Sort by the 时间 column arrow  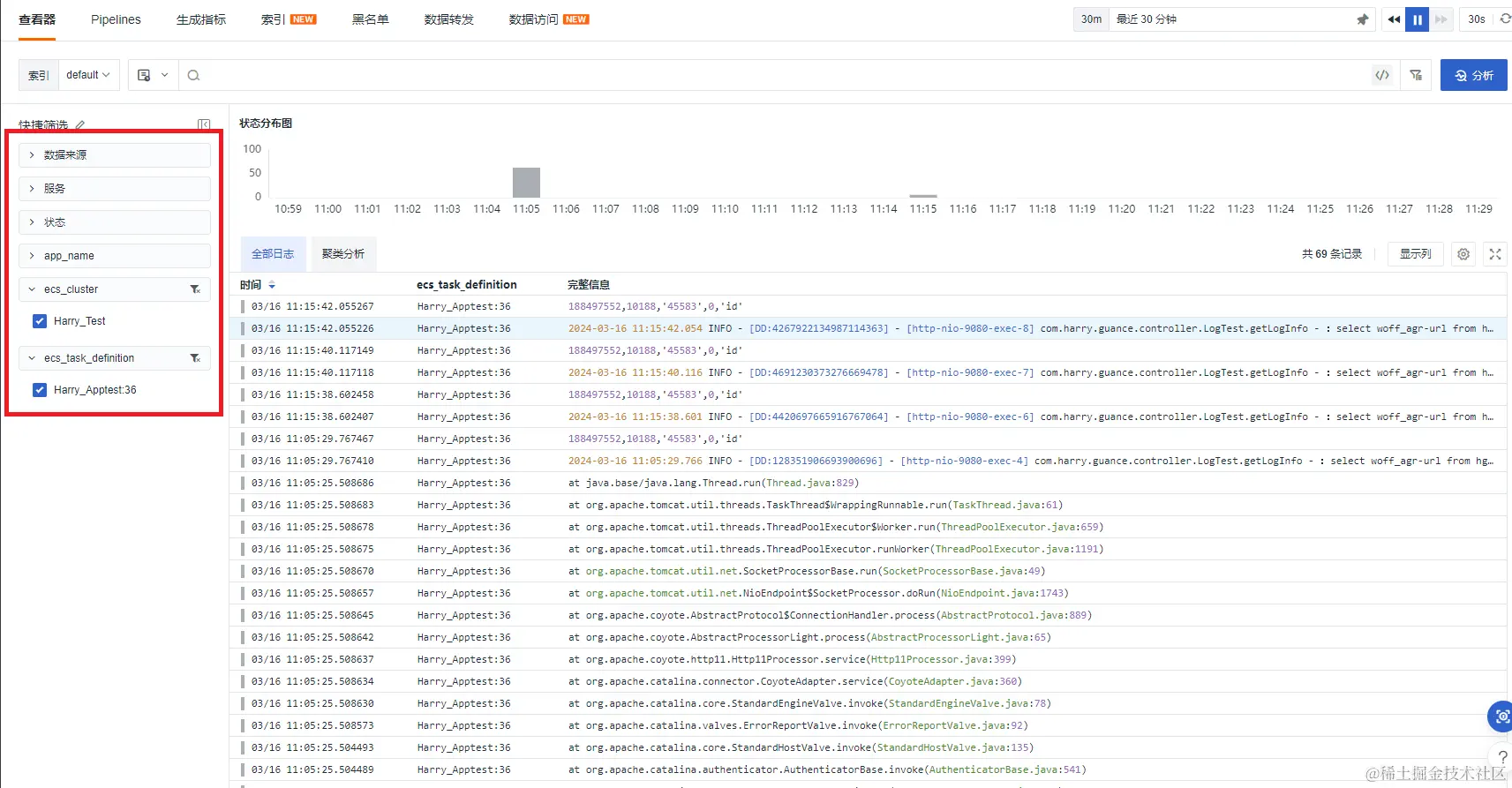tap(272, 285)
